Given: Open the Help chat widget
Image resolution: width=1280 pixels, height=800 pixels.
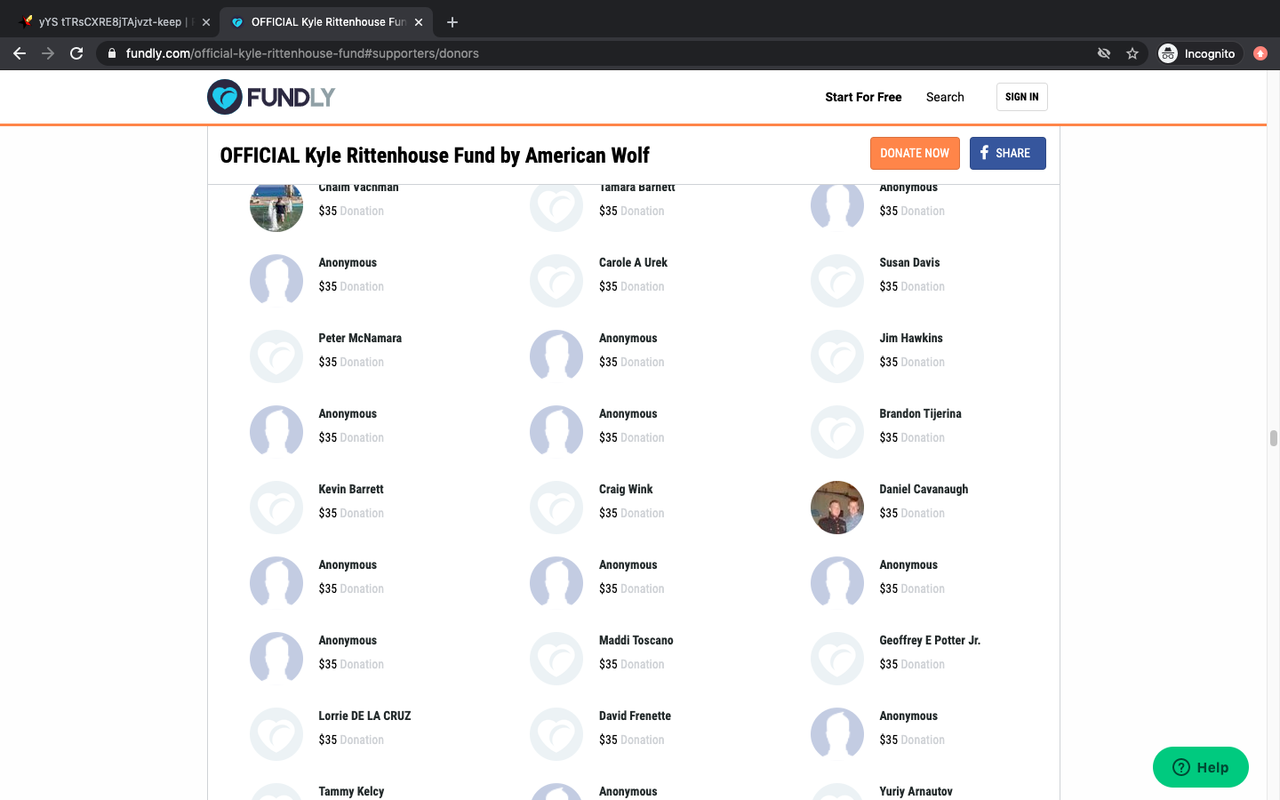Looking at the screenshot, I should (x=1201, y=767).
